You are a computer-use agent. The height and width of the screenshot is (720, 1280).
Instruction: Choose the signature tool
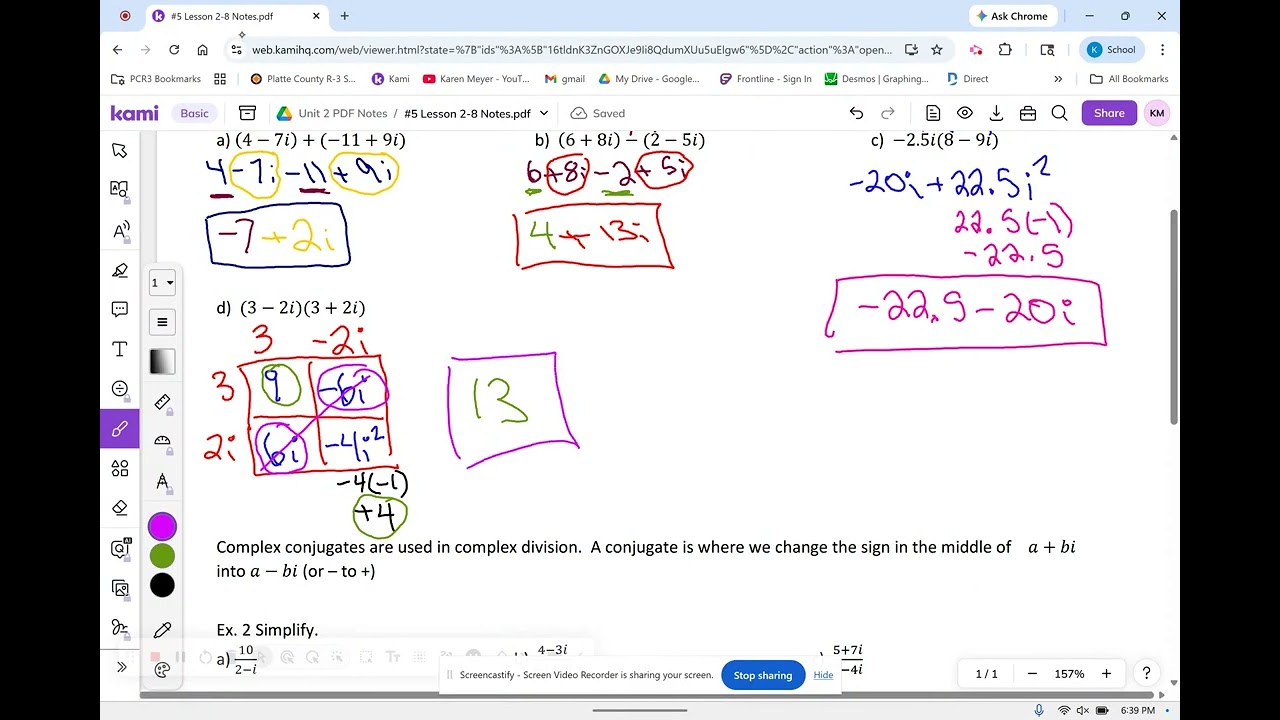[120, 628]
